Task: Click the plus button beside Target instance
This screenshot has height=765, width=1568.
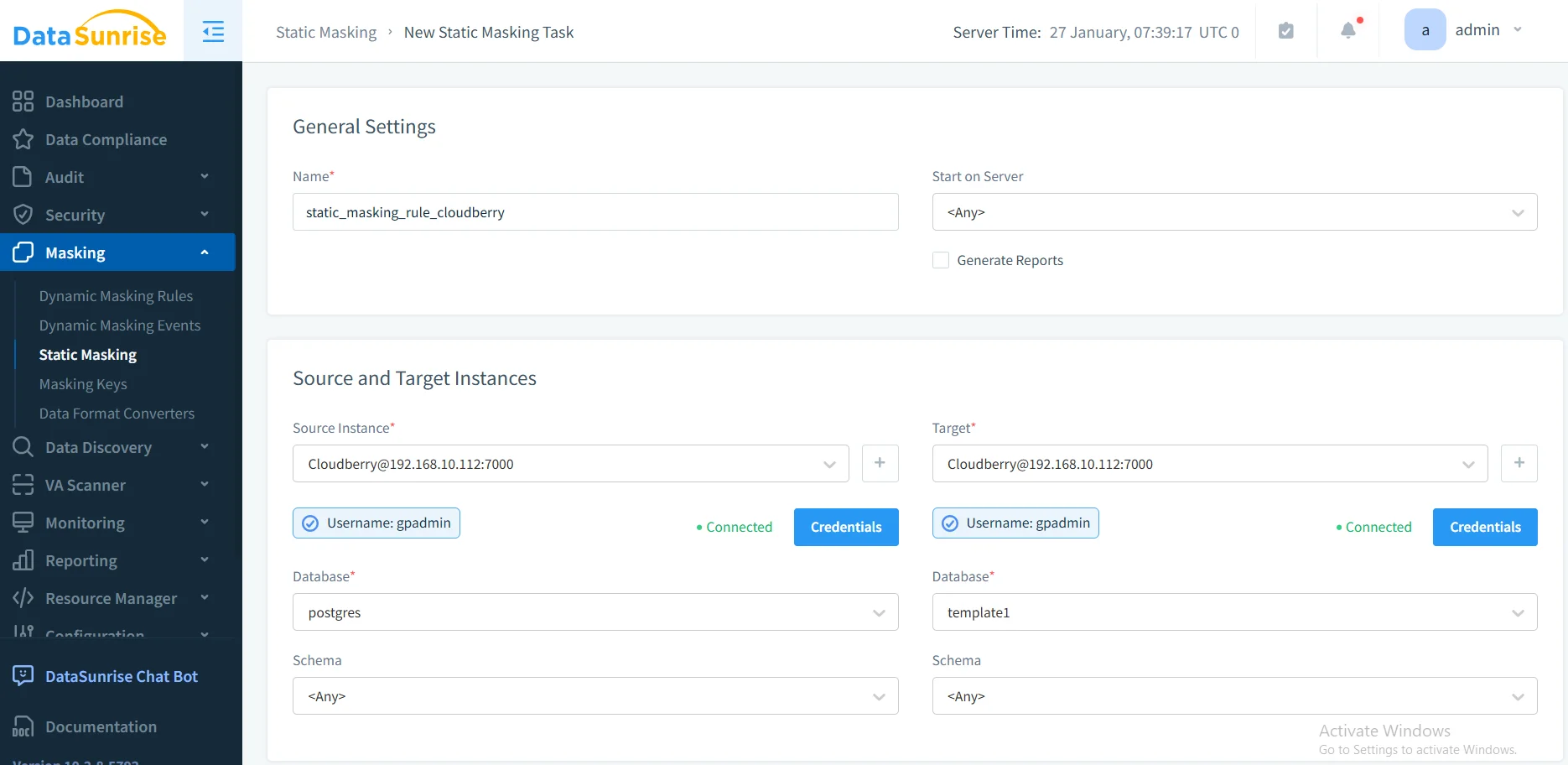Action: point(1519,463)
